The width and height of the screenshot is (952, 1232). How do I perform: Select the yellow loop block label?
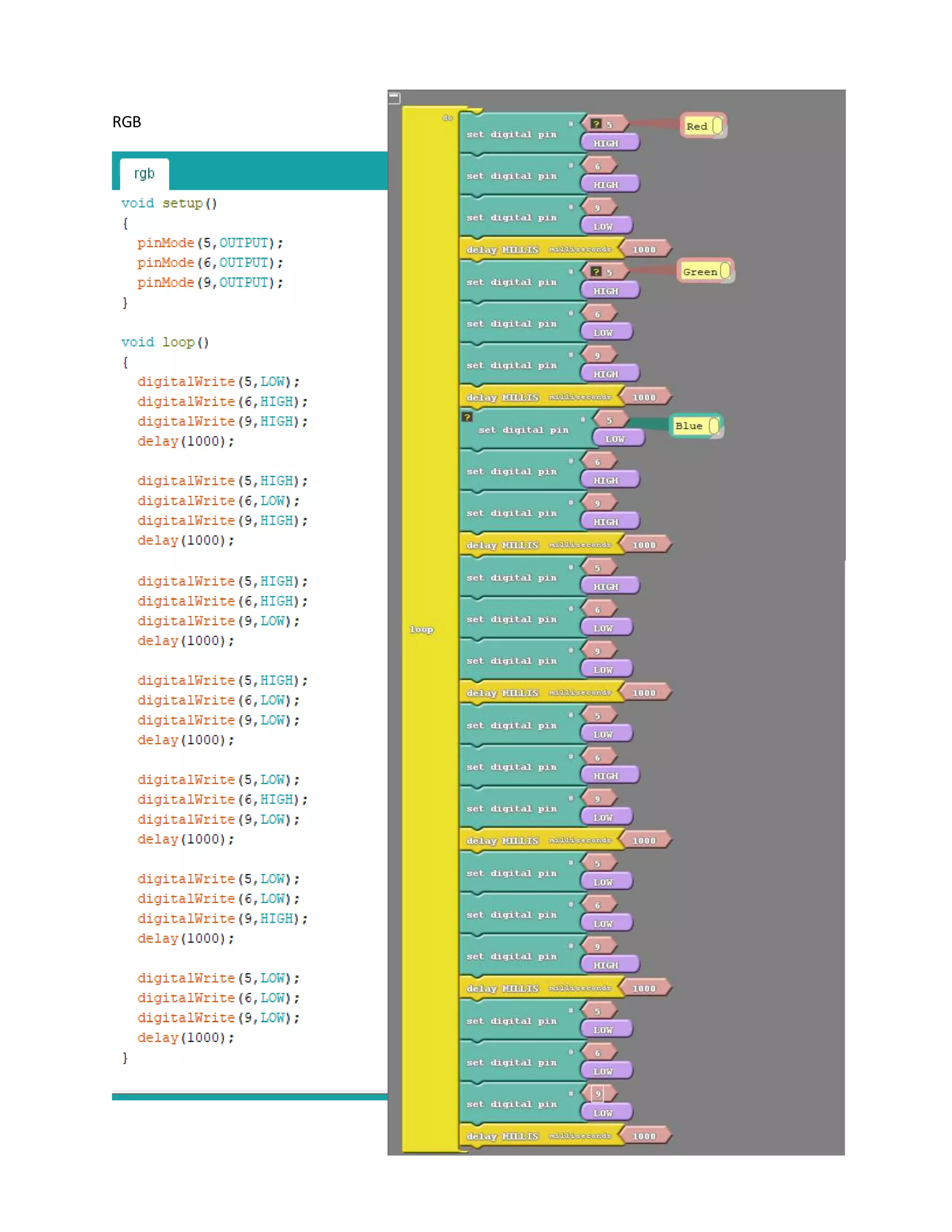tap(421, 629)
